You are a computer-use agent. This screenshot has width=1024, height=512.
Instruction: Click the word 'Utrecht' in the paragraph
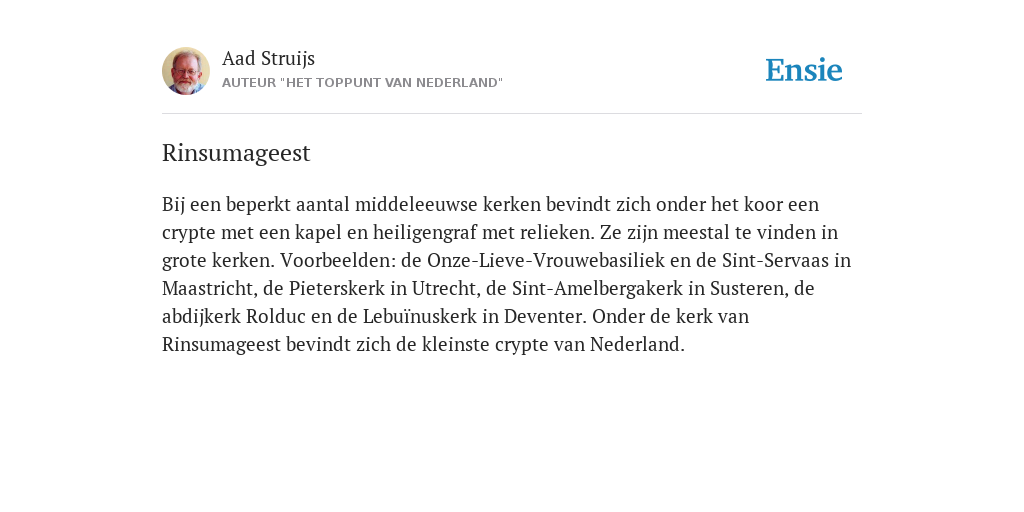coord(443,288)
